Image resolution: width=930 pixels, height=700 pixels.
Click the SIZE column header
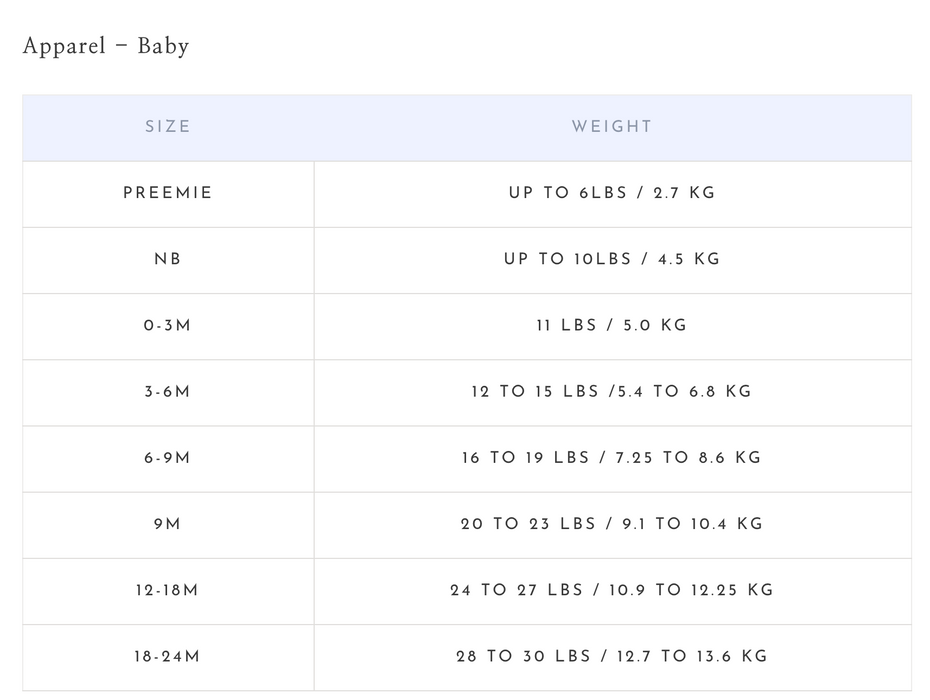[167, 127]
